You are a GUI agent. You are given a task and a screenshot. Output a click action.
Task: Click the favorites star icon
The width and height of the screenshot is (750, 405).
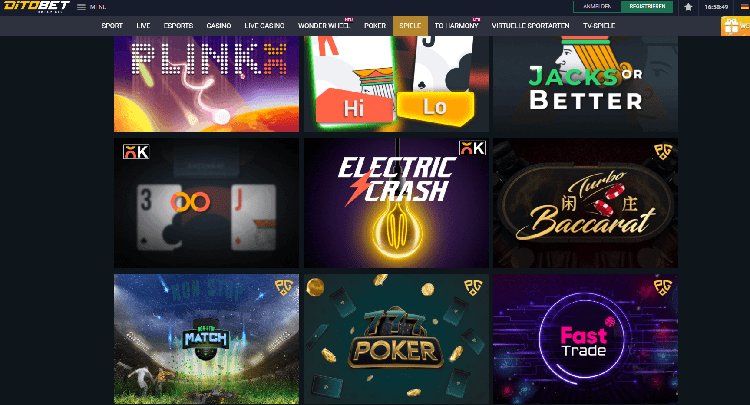pos(688,7)
